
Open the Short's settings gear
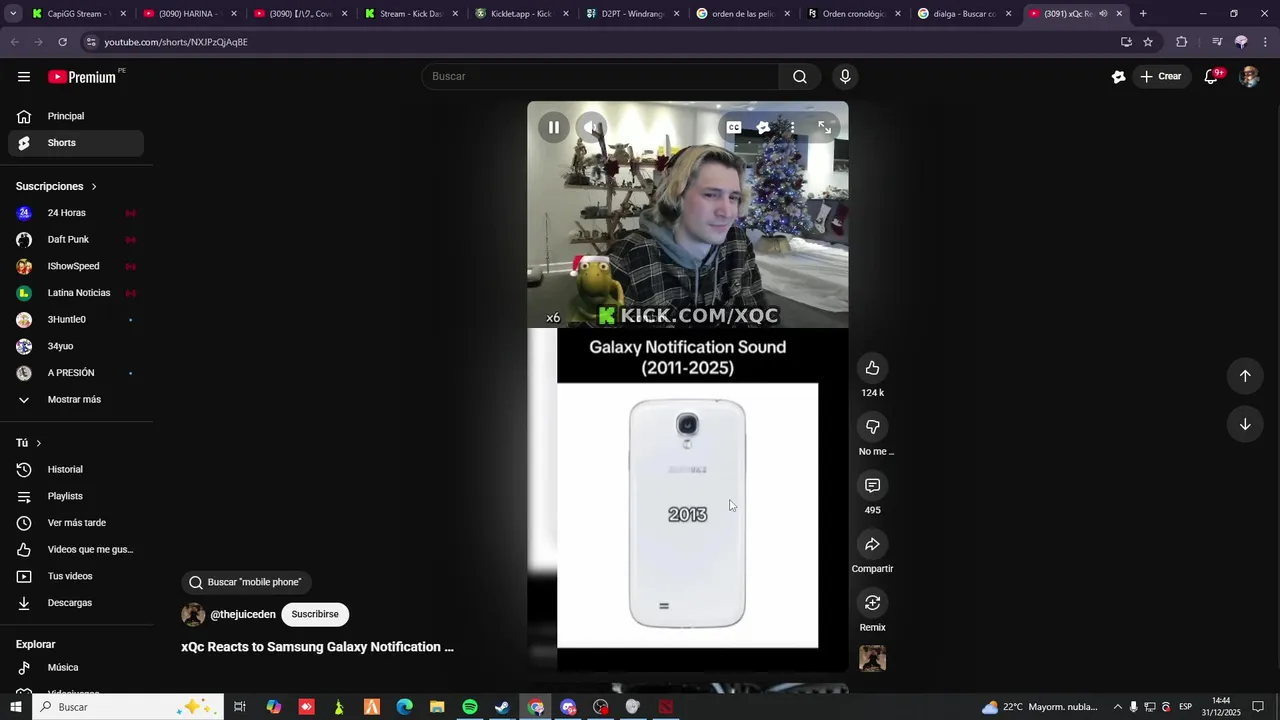(x=763, y=128)
